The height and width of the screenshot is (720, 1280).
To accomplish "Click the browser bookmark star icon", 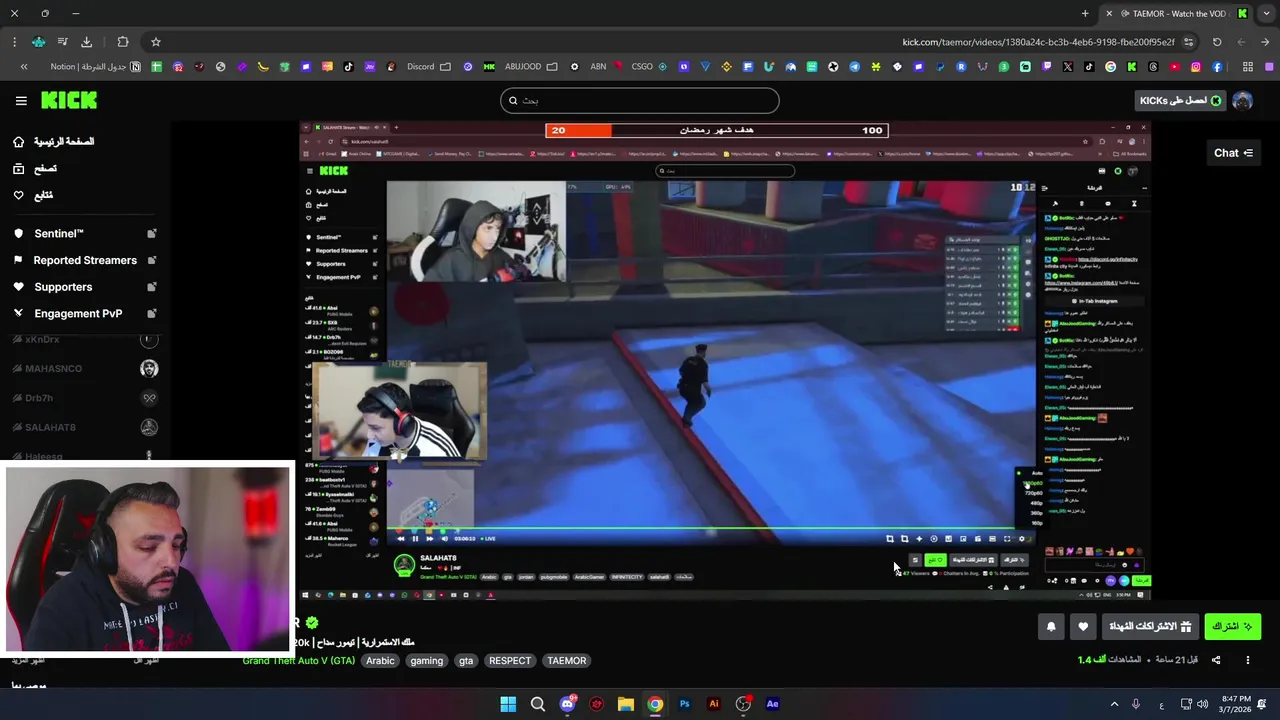I will point(156,42).
